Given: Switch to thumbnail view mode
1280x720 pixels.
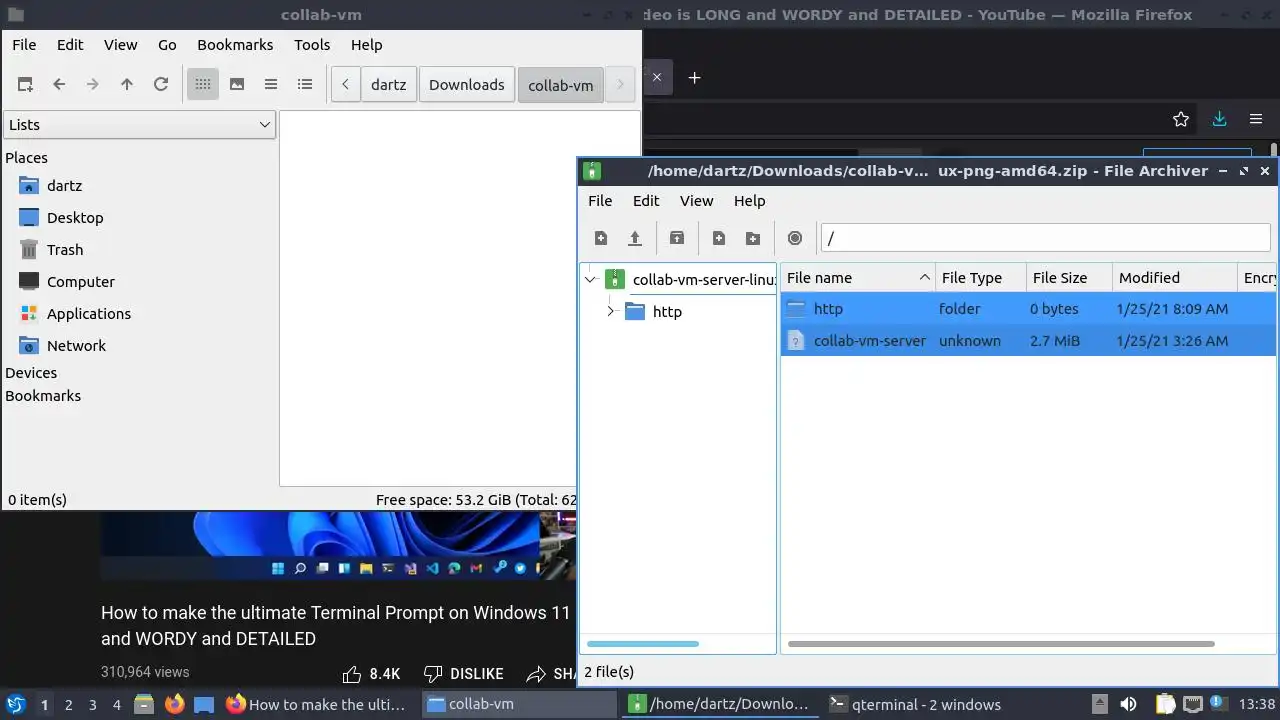Looking at the screenshot, I should (237, 84).
